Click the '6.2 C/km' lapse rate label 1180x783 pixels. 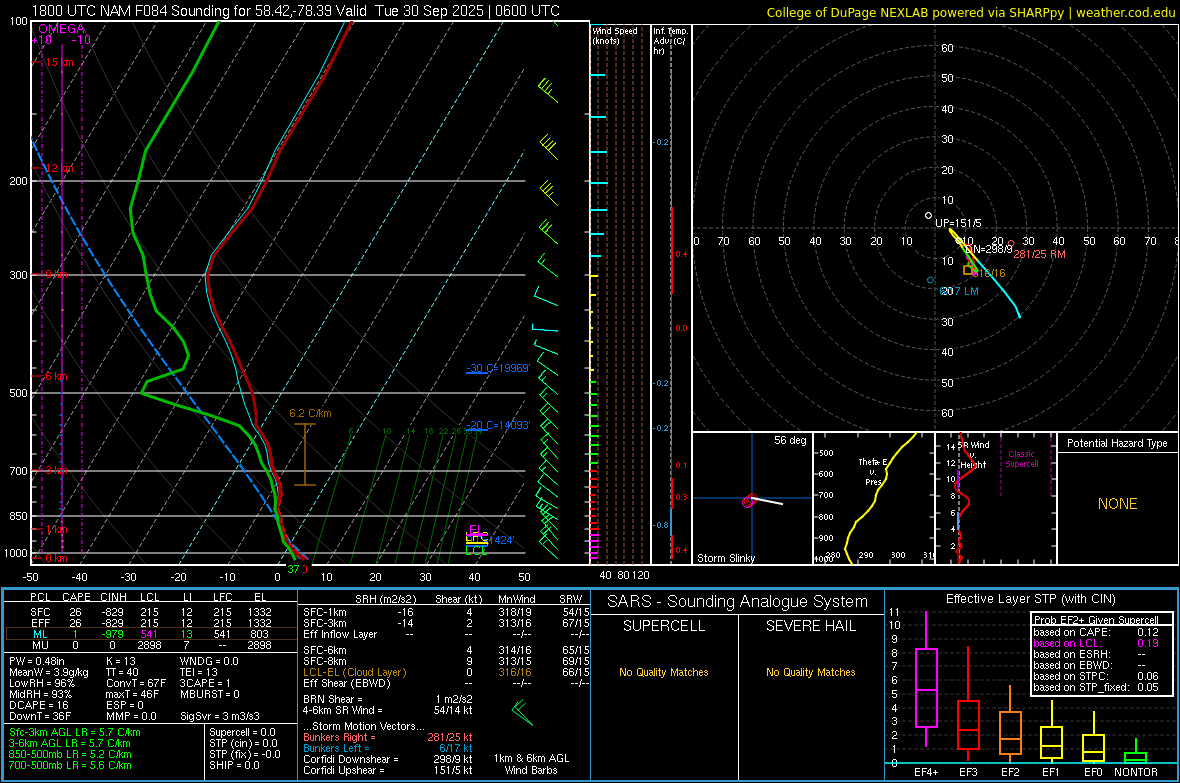(310, 413)
